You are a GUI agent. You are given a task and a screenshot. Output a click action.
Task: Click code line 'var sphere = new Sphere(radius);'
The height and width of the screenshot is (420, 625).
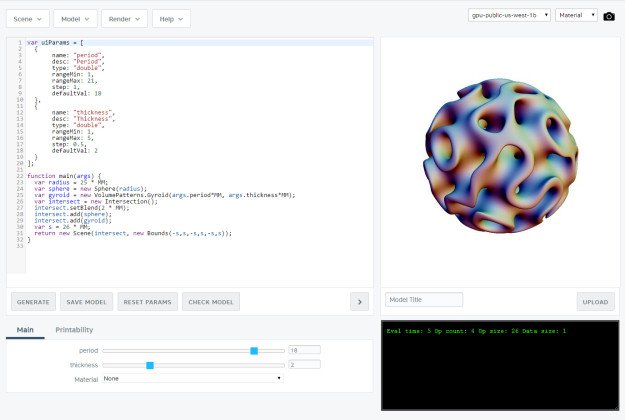coord(90,188)
